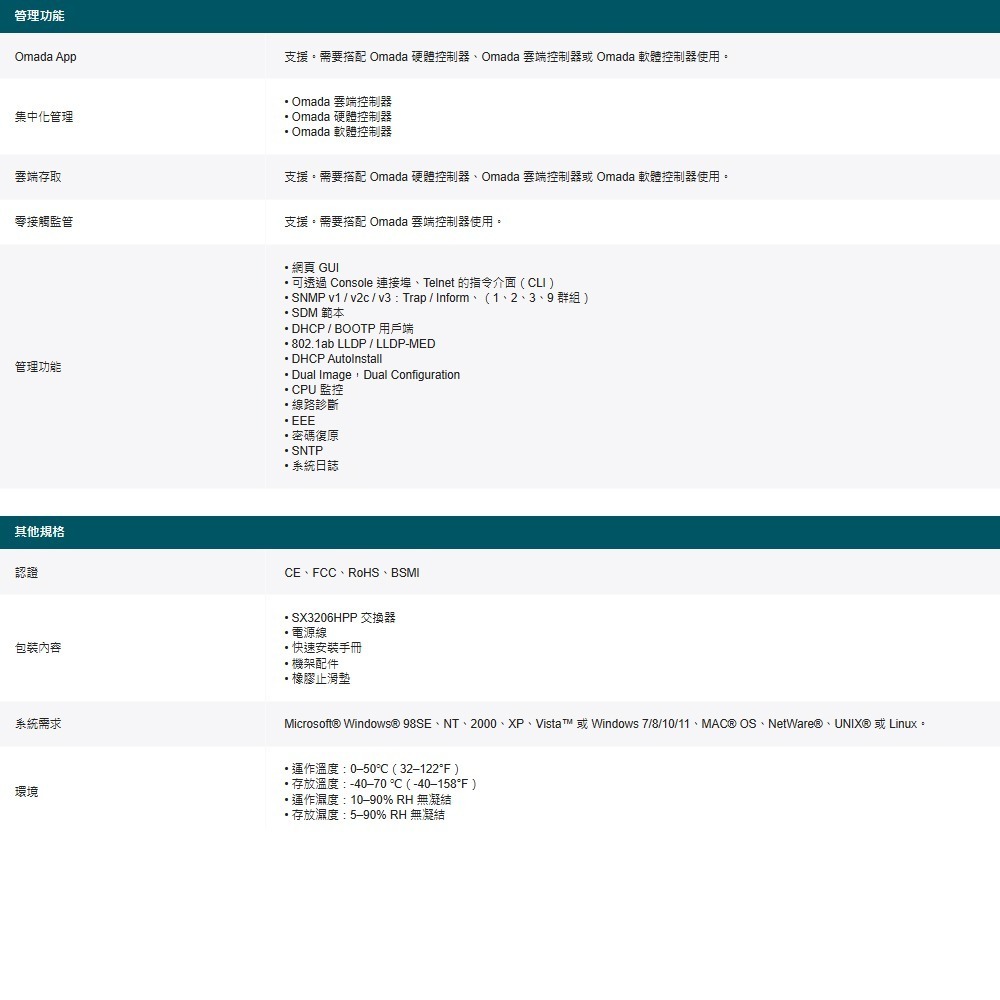This screenshot has width=1000, height=1000.
Task: Click the 零接觸監管 row label
Action: [43, 222]
